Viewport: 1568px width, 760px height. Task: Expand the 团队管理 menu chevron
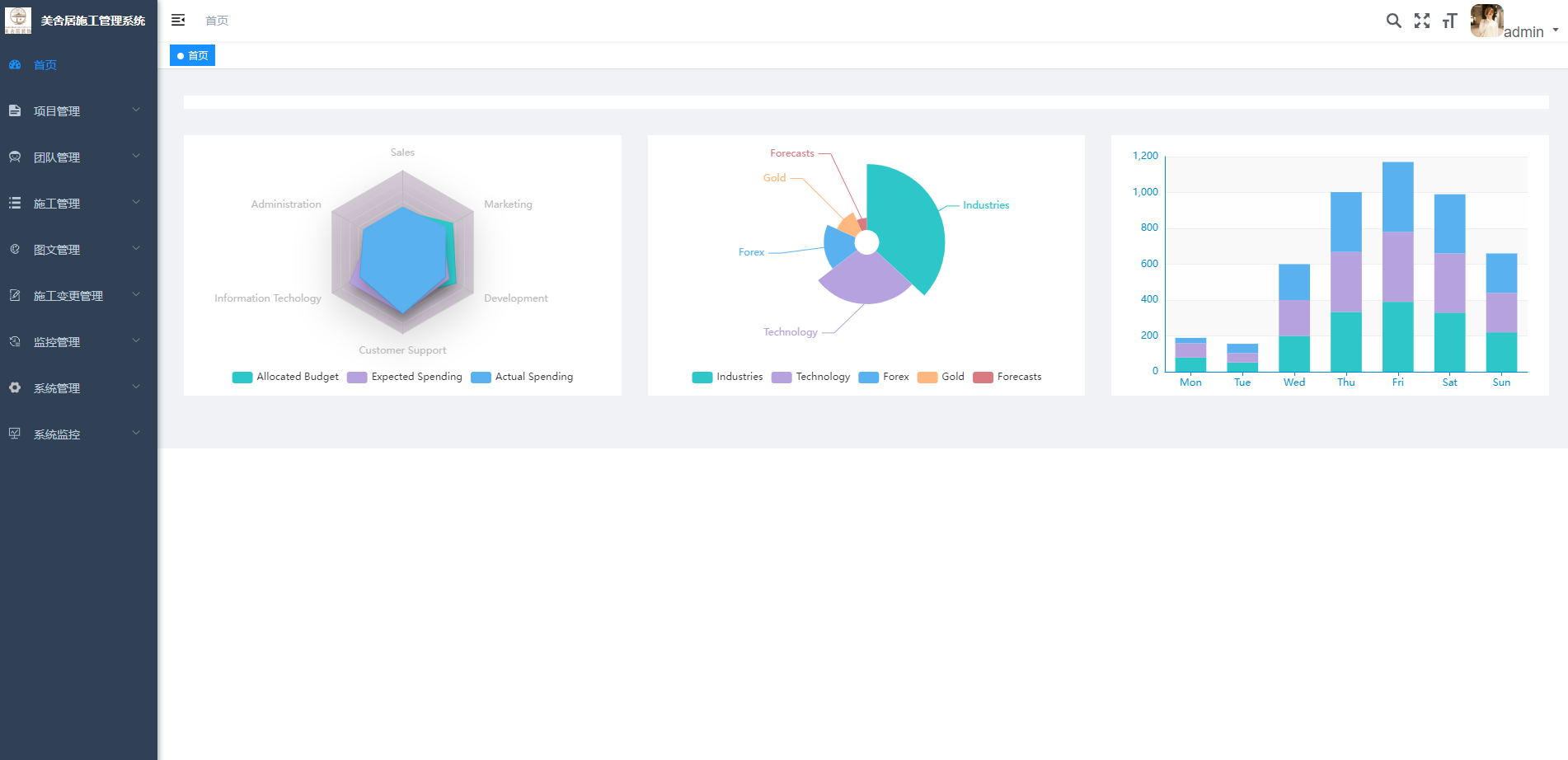coord(136,156)
